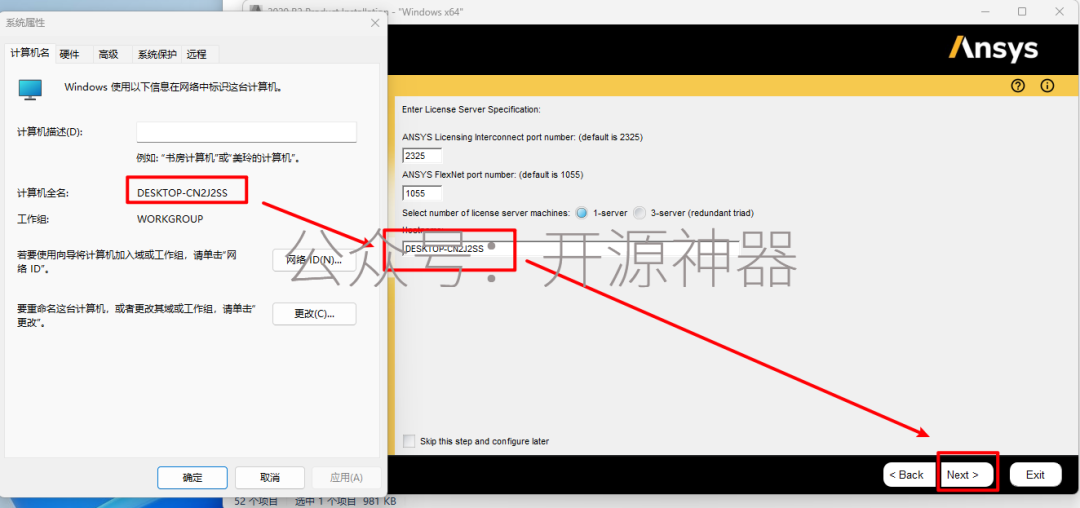Switch to the 高级 tab
1080x508 pixels.
[x=108, y=54]
